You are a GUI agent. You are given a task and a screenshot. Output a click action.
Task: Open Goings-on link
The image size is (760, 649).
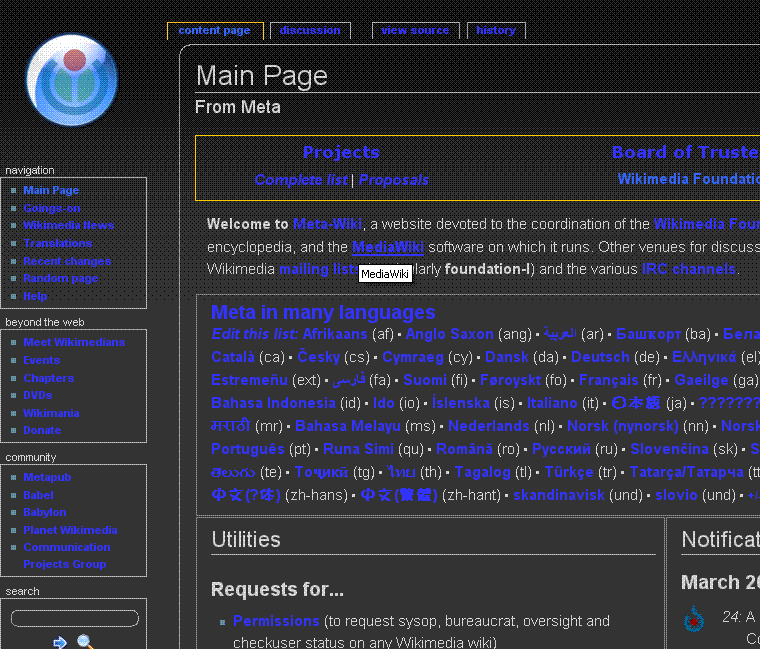(52, 208)
